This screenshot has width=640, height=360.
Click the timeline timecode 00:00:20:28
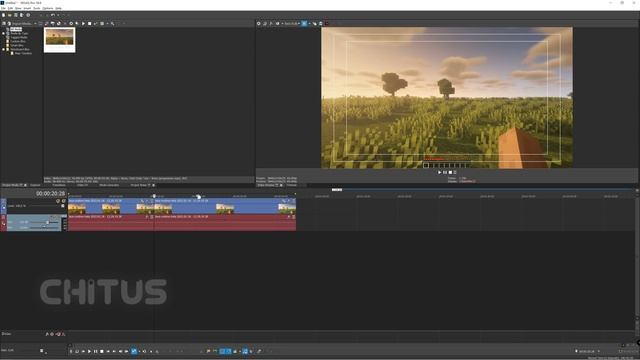pos(50,193)
